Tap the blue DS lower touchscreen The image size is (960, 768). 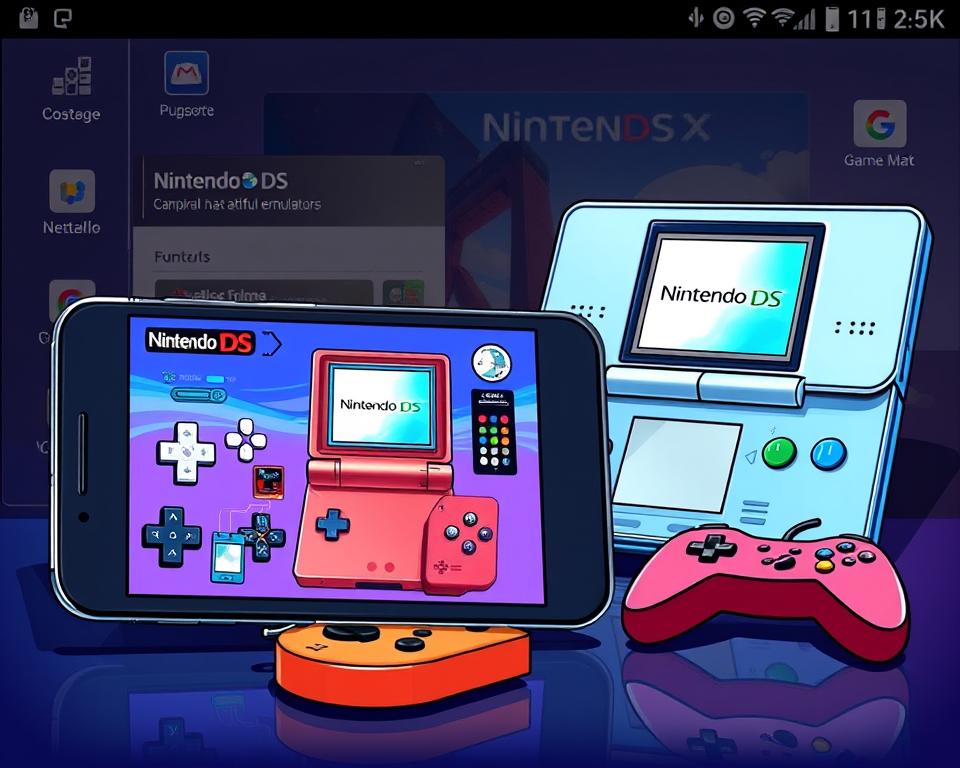(677, 464)
